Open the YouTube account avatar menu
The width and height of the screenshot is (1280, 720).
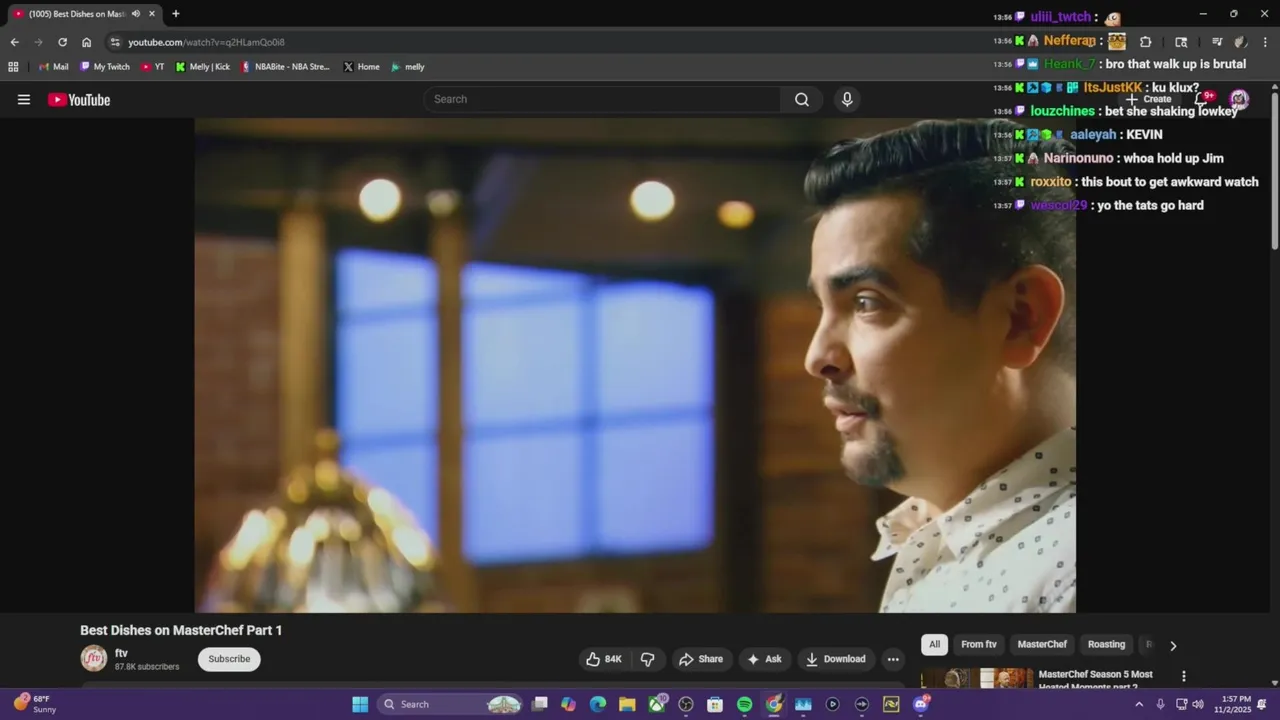[x=1239, y=99]
